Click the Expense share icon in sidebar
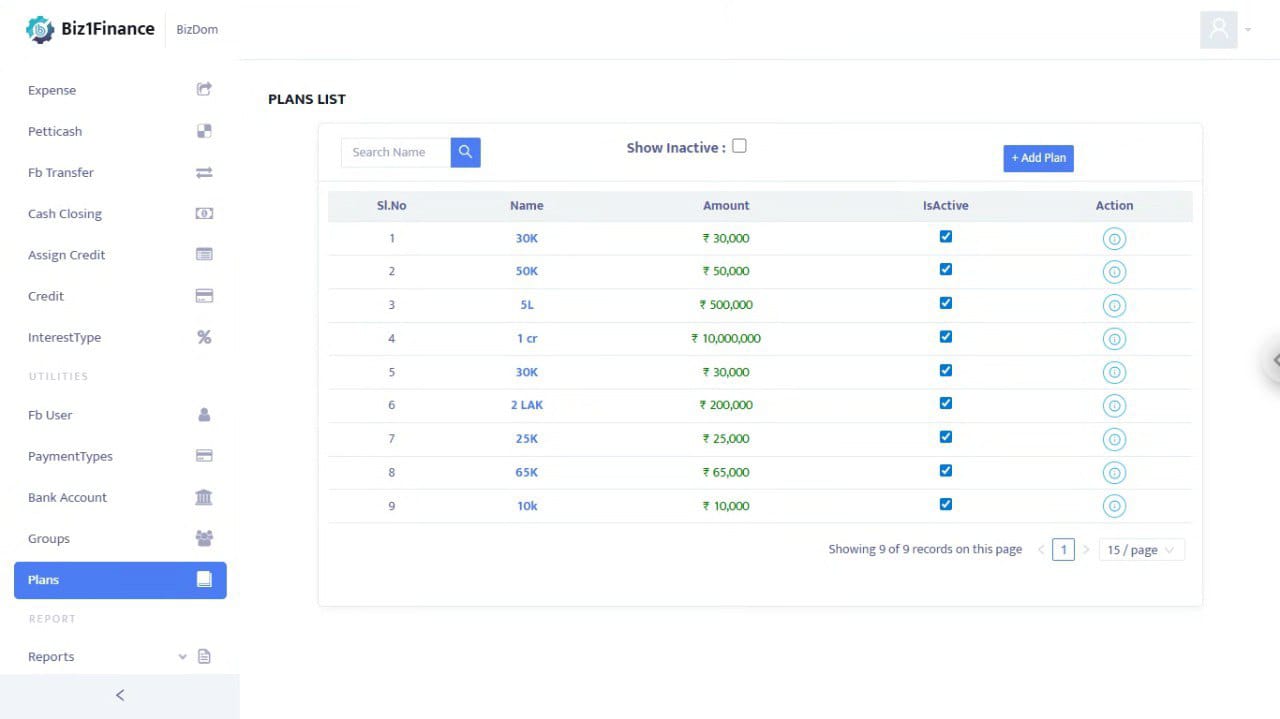The width and height of the screenshot is (1280, 719). (204, 90)
